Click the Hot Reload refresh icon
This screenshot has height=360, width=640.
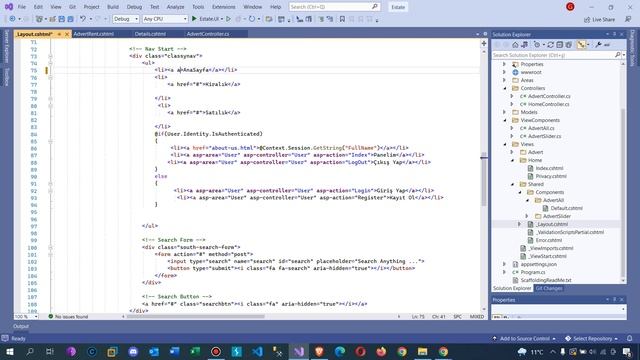click(252, 19)
